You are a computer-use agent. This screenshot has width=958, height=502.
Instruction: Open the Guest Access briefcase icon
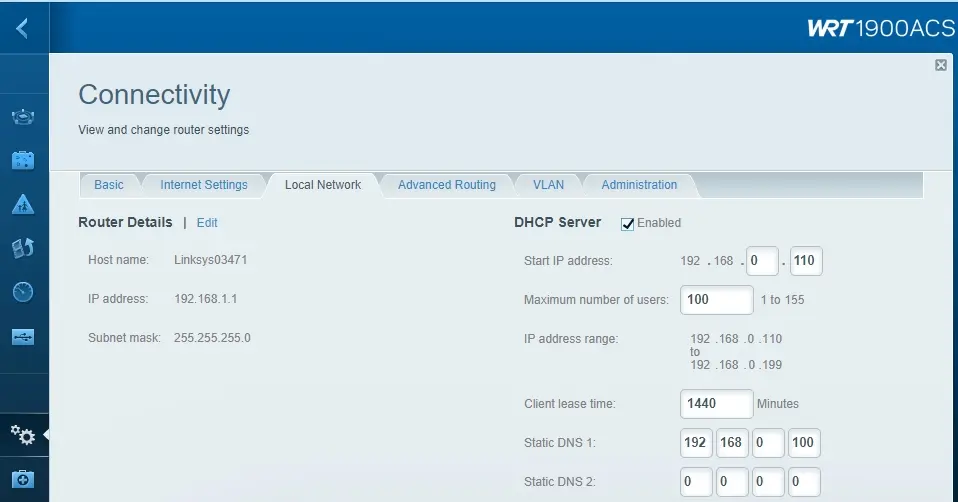coord(23,161)
